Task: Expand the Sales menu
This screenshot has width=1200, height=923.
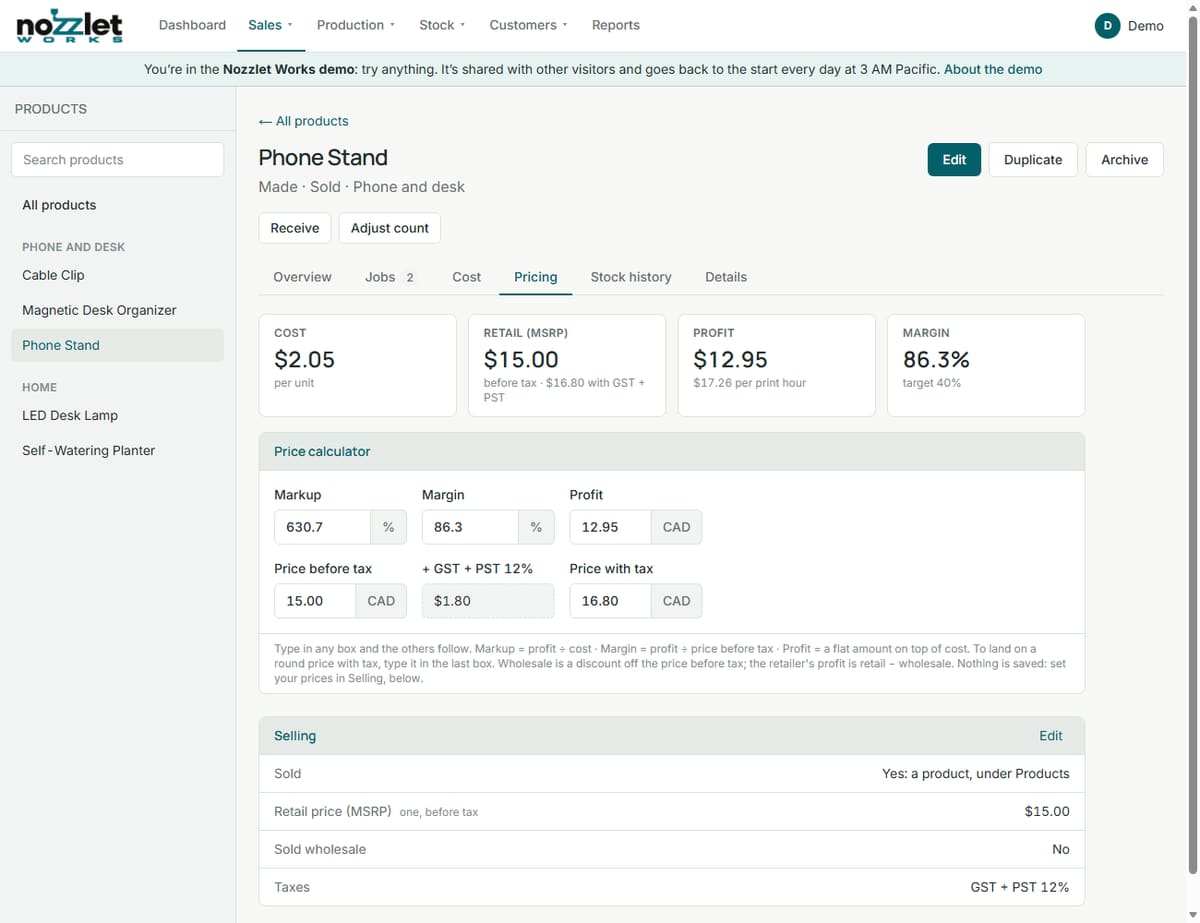Action: [x=270, y=25]
